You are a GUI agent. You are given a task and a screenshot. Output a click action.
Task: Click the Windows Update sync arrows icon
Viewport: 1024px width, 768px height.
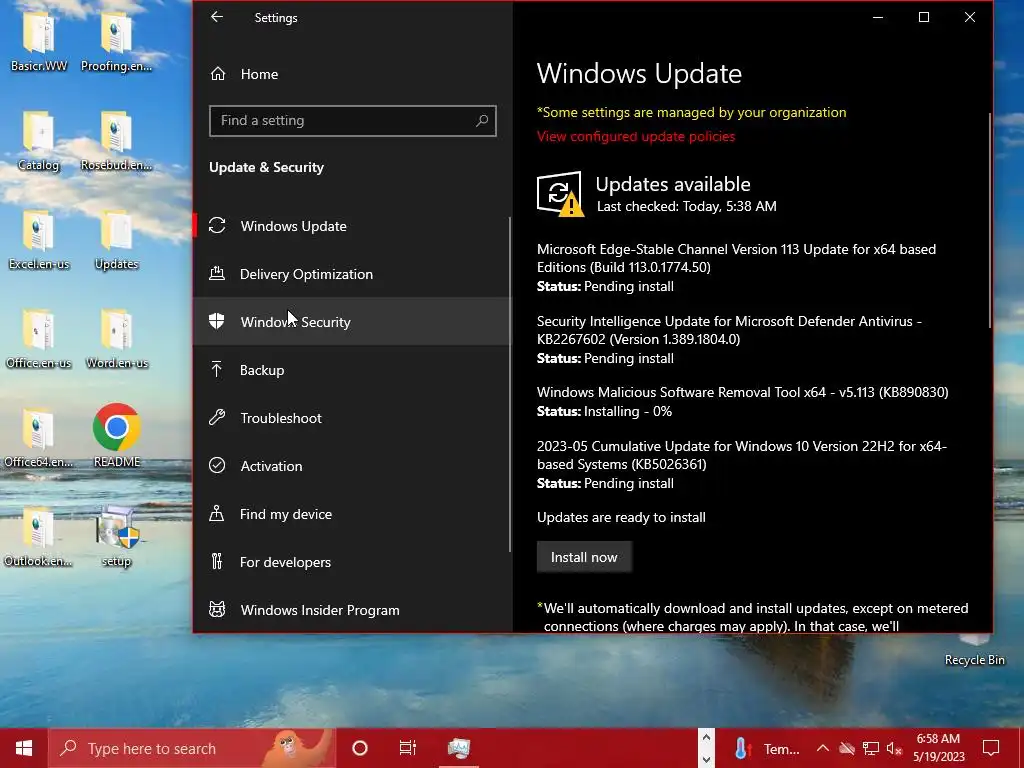pos(217,225)
